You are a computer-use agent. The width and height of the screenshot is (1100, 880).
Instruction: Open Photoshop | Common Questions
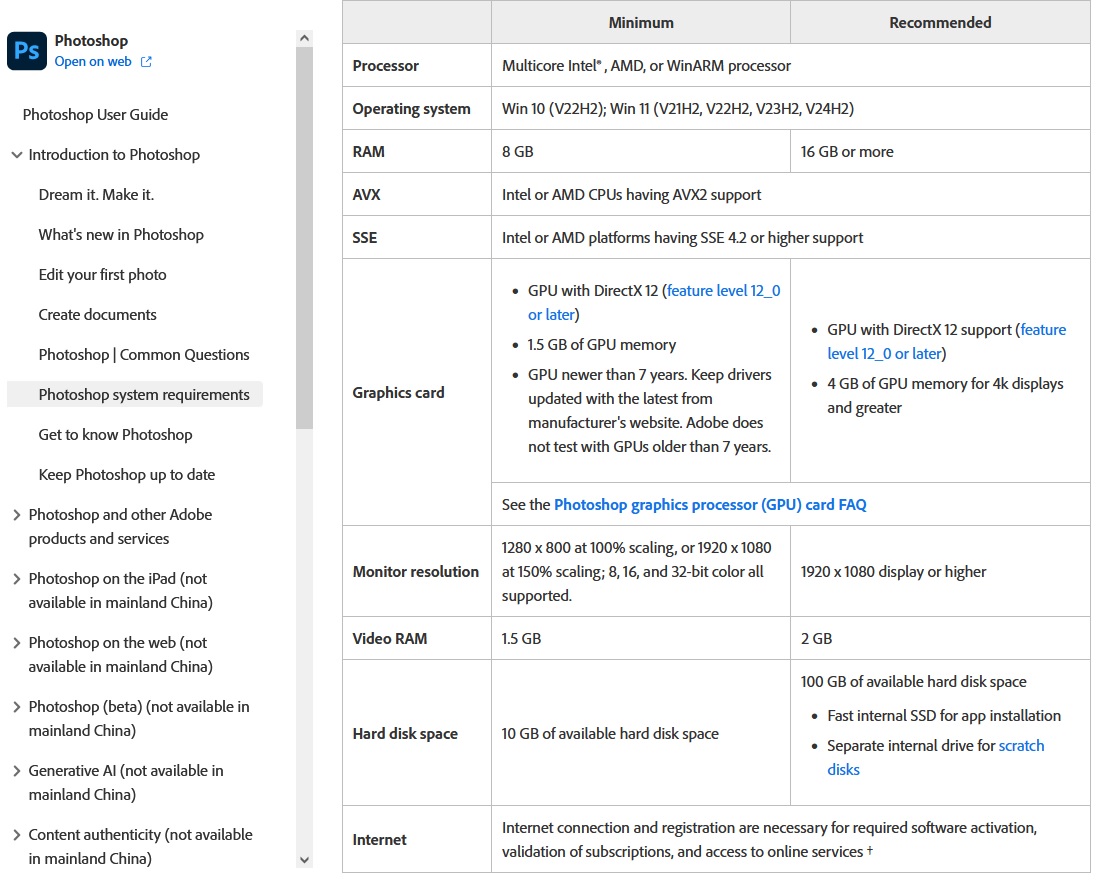pos(144,354)
